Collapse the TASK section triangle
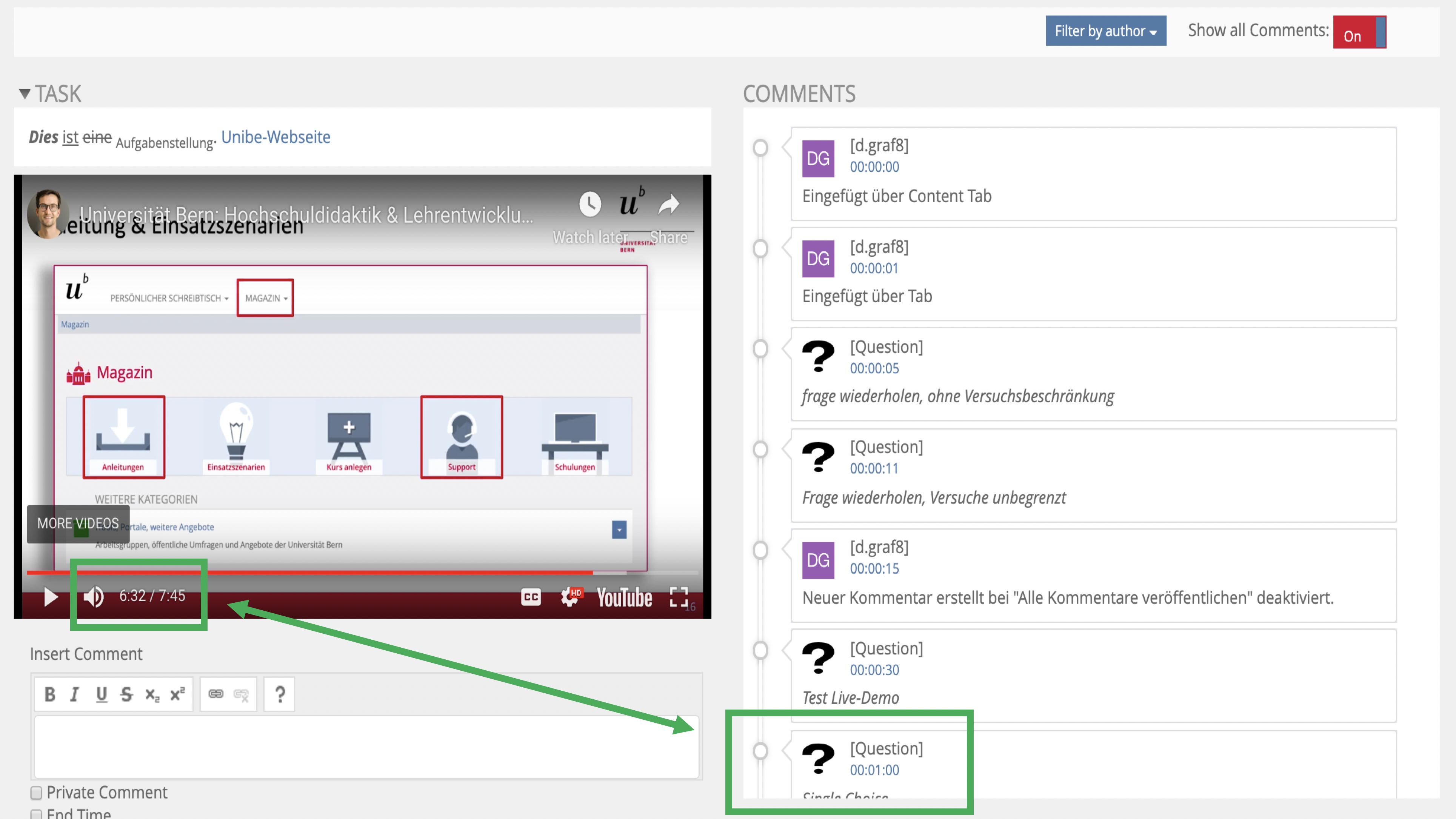 tap(24, 93)
